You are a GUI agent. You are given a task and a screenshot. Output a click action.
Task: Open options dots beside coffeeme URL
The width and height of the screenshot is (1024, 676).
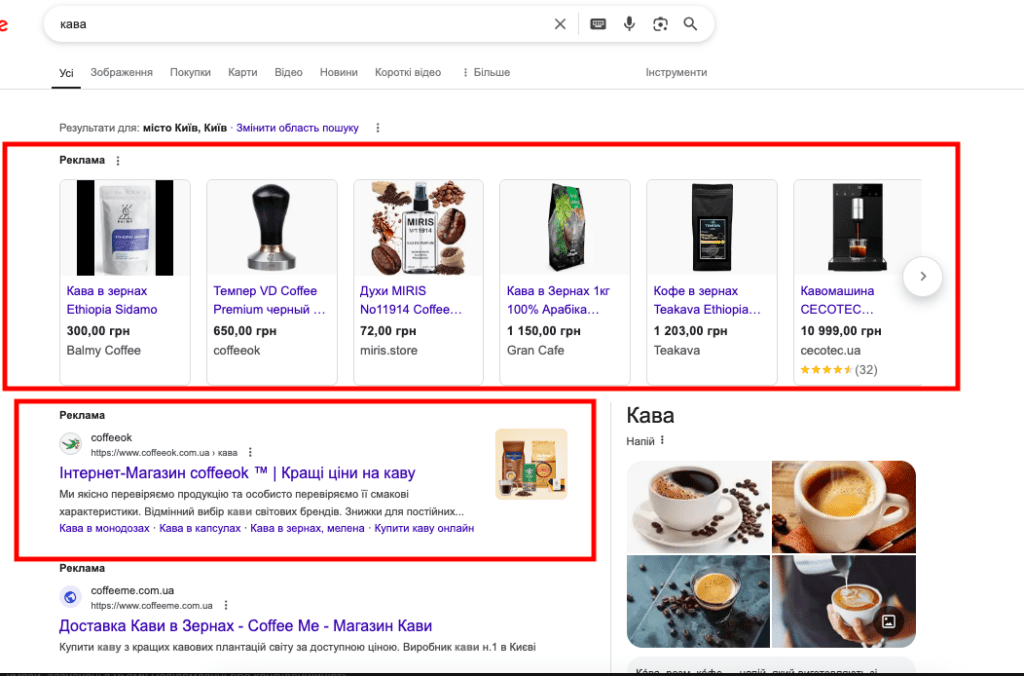(226, 605)
